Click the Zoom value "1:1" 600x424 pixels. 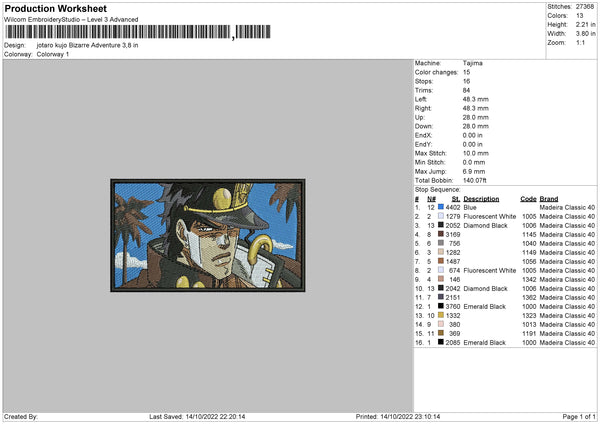[x=580, y=42]
